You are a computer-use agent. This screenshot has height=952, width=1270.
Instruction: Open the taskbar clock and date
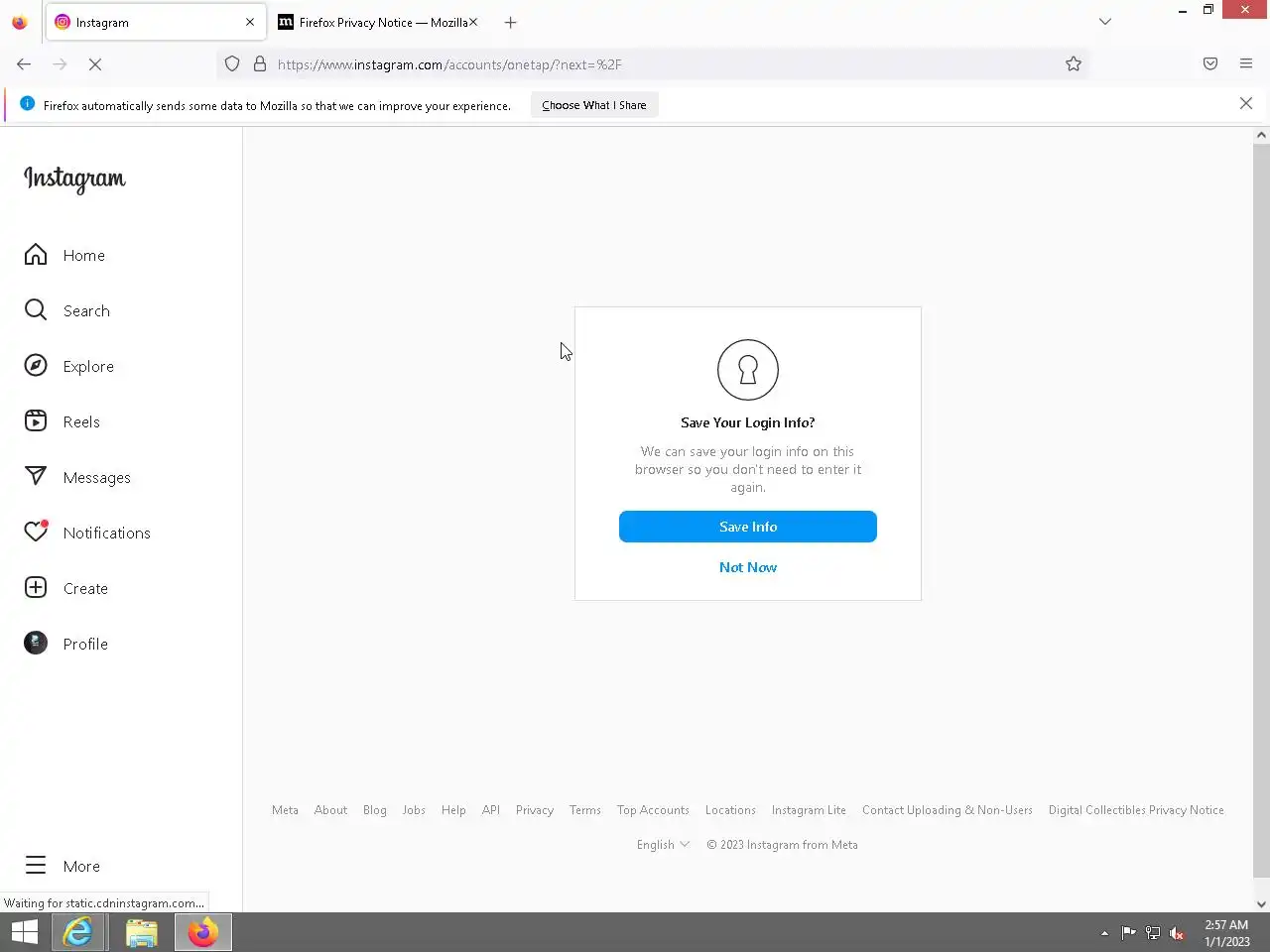(x=1226, y=933)
